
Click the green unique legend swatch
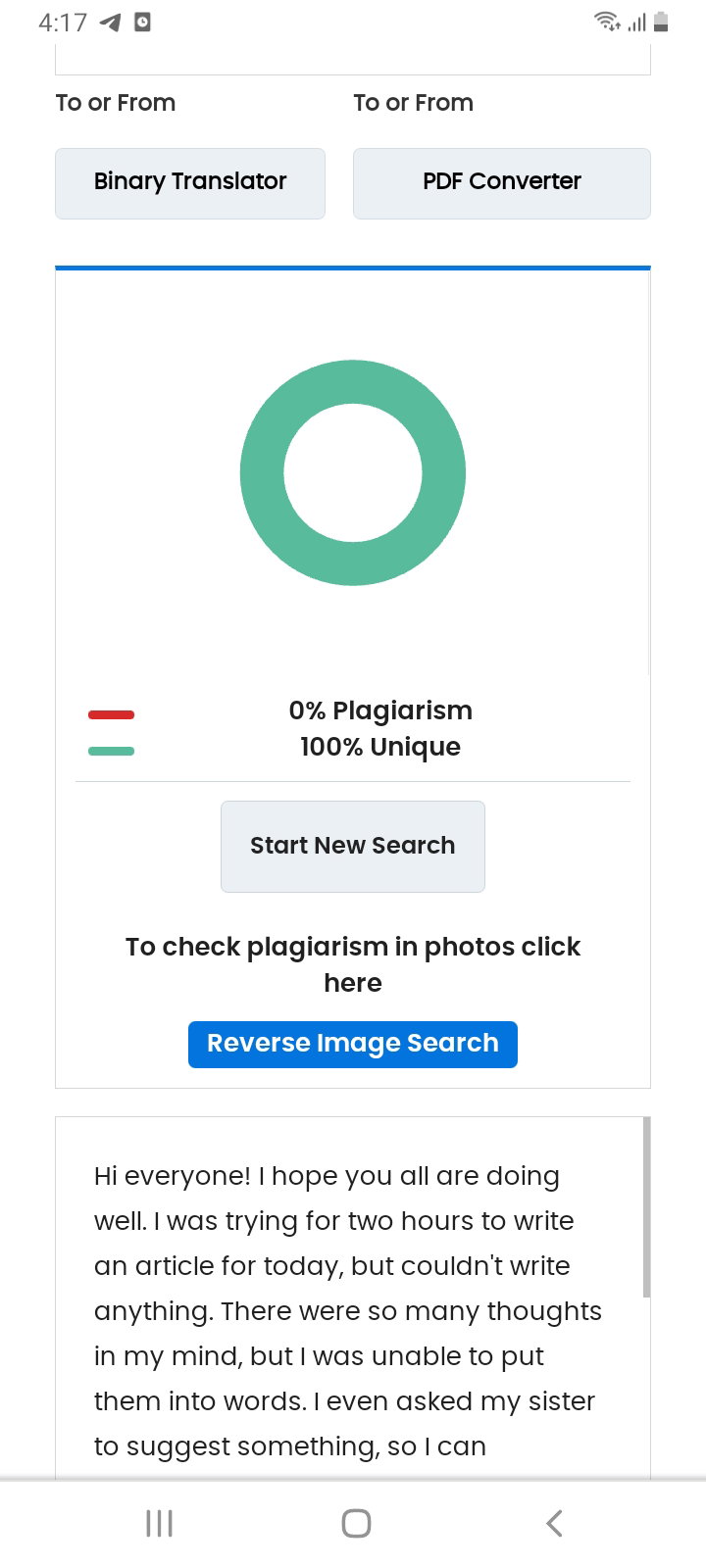tap(111, 751)
